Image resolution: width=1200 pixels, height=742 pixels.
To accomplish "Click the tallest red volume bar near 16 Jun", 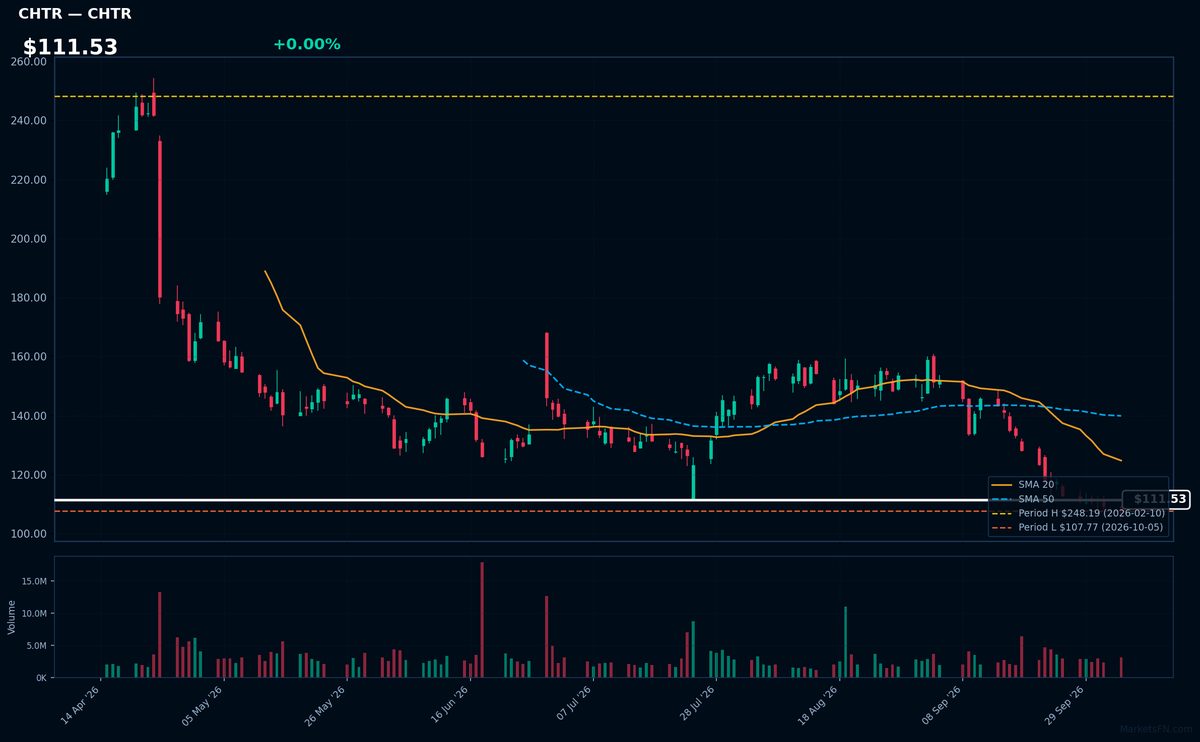I will [x=482, y=620].
